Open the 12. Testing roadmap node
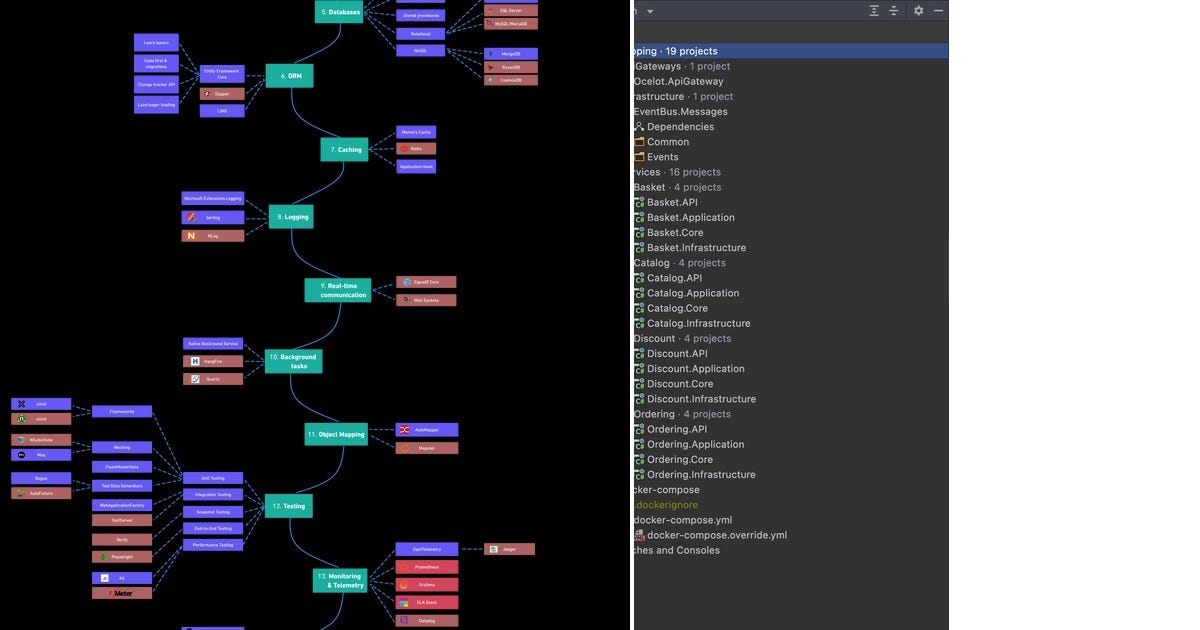1200x630 pixels. coord(287,505)
